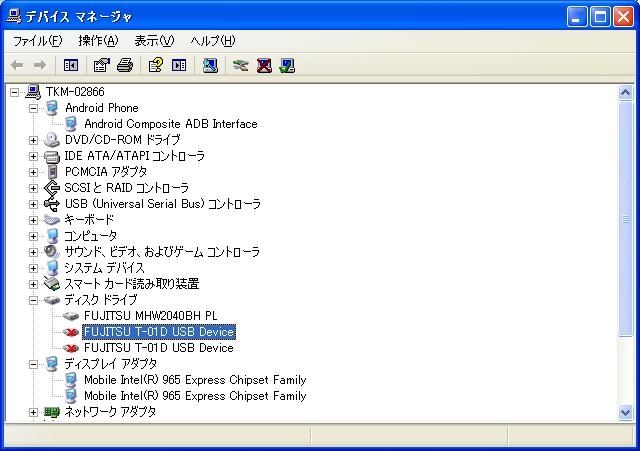This screenshot has width=640, height=451.
Task: Open the ヘルプ(H) menu
Action: point(213,41)
